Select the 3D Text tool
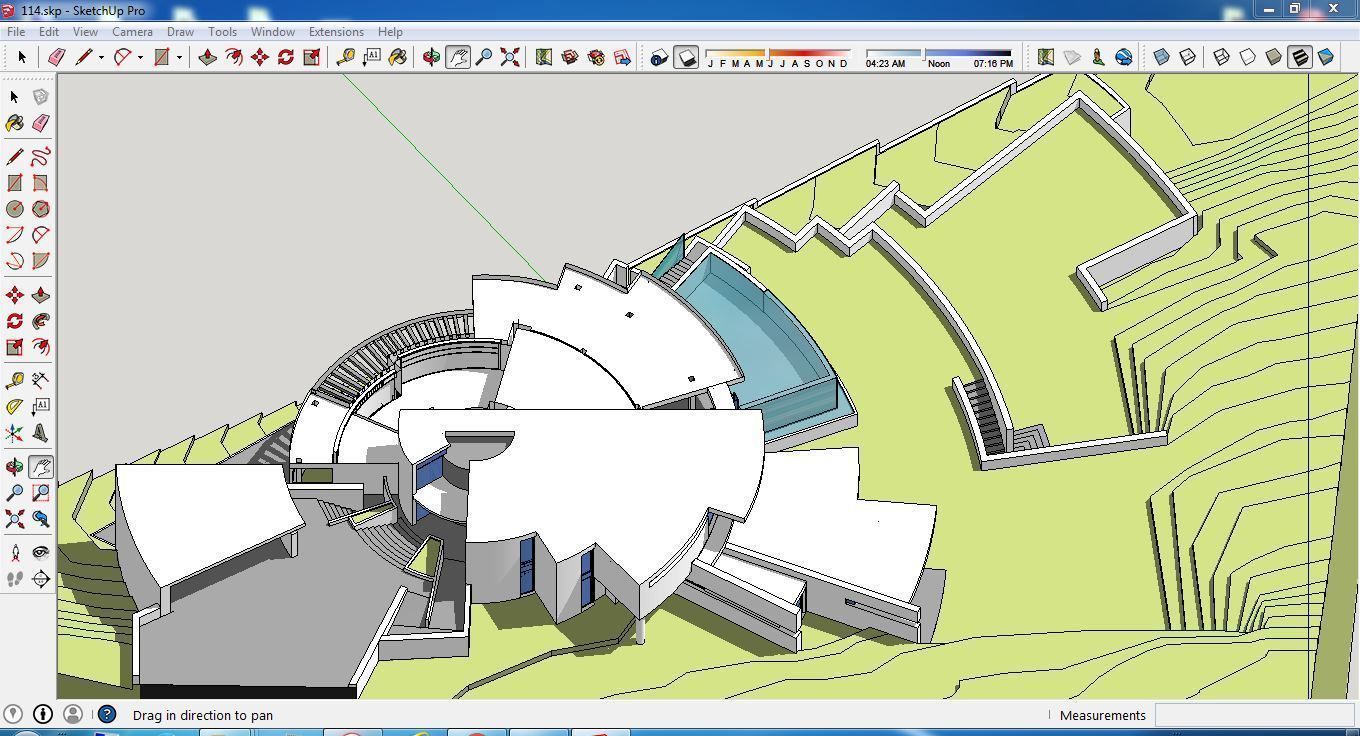Image resolution: width=1360 pixels, height=736 pixels. click(41, 433)
